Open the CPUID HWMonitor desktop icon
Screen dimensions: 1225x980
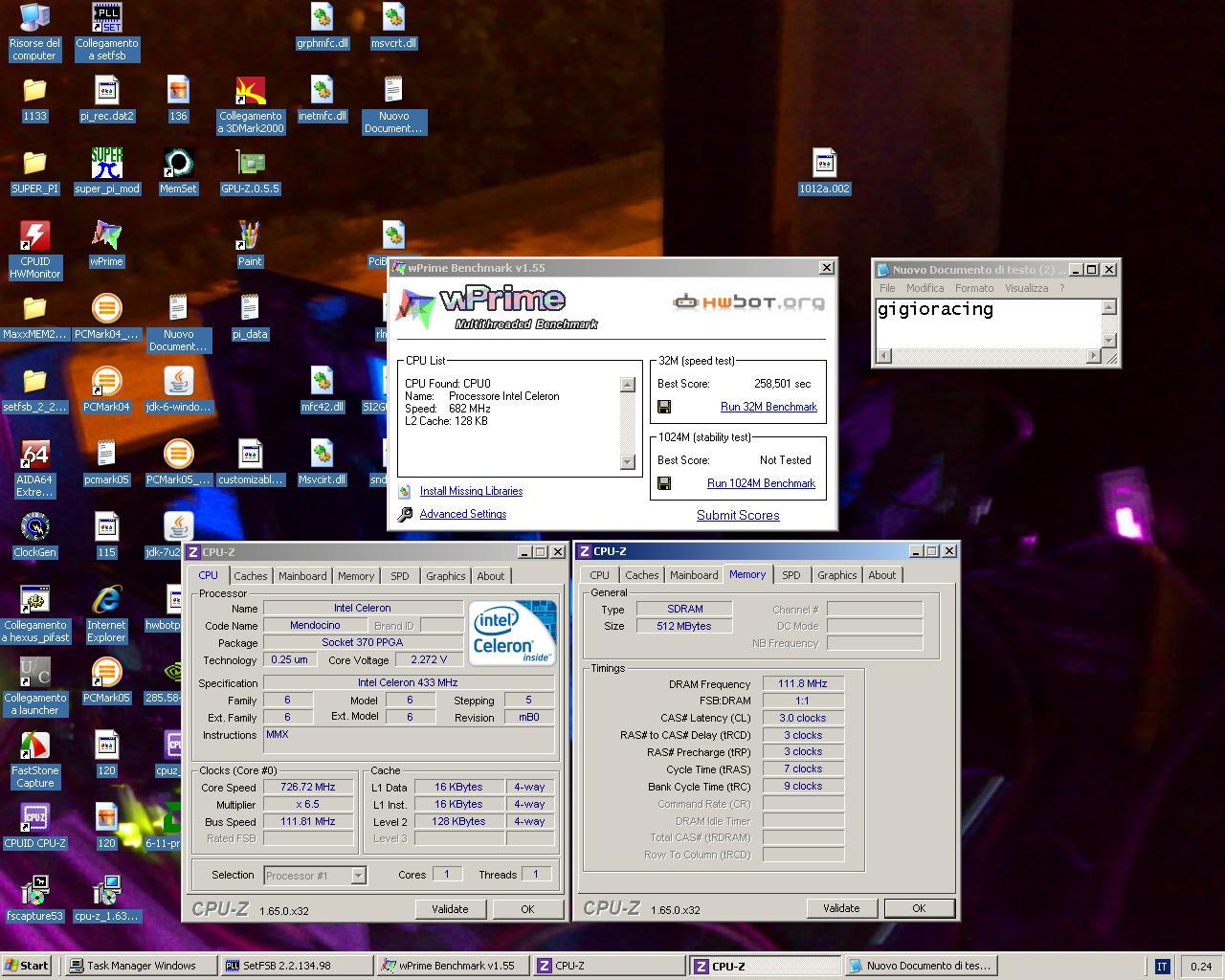(x=34, y=251)
